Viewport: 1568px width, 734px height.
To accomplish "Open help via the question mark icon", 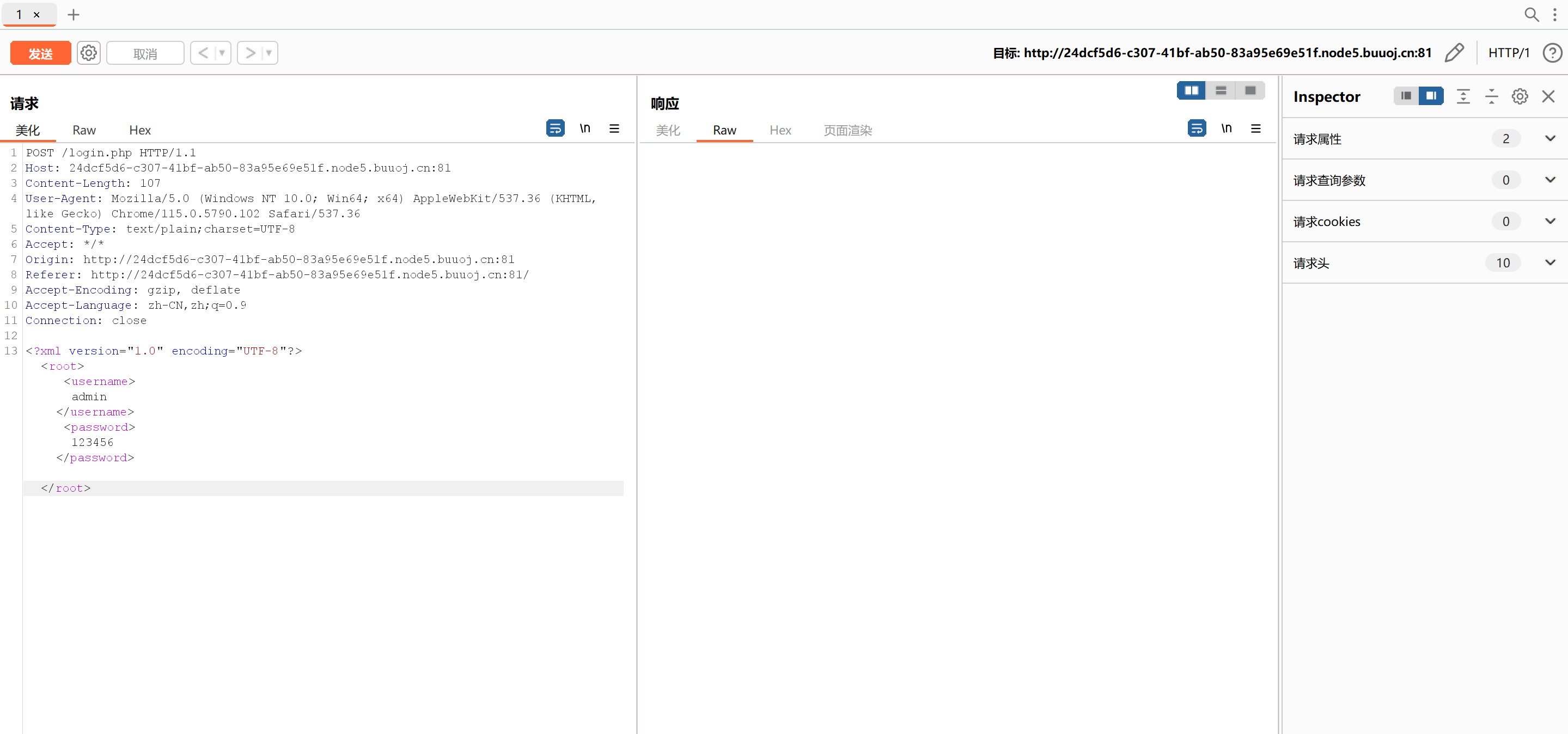I will point(1552,53).
